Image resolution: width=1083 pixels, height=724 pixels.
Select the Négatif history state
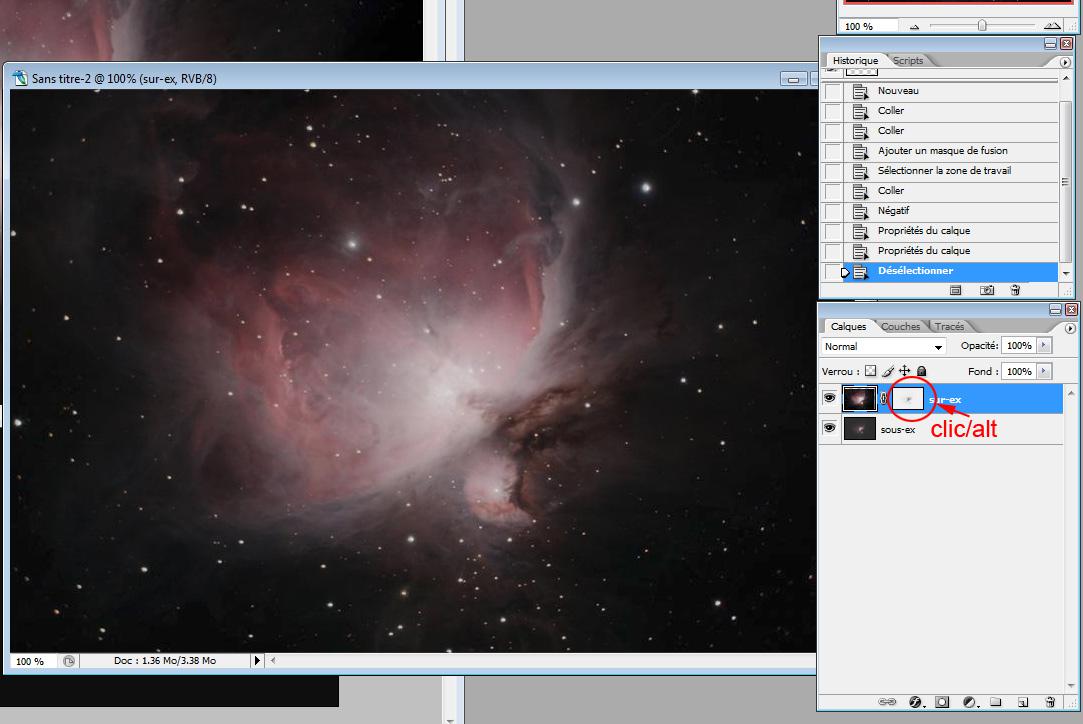tap(893, 211)
